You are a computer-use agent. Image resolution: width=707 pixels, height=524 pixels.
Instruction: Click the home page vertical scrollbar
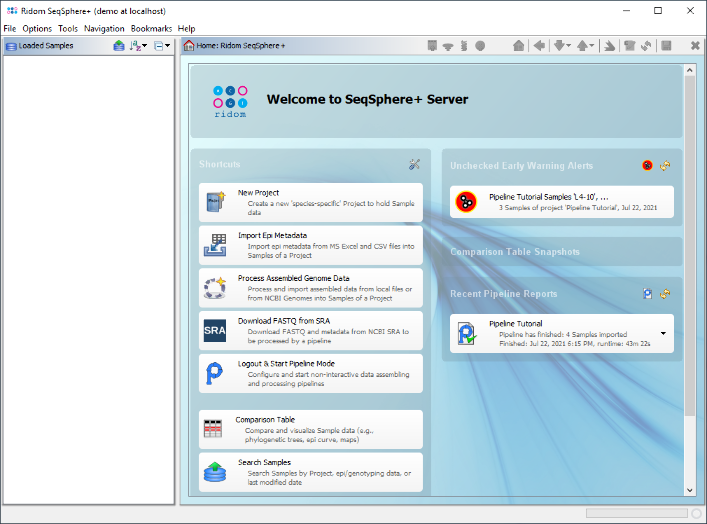click(x=689, y=250)
